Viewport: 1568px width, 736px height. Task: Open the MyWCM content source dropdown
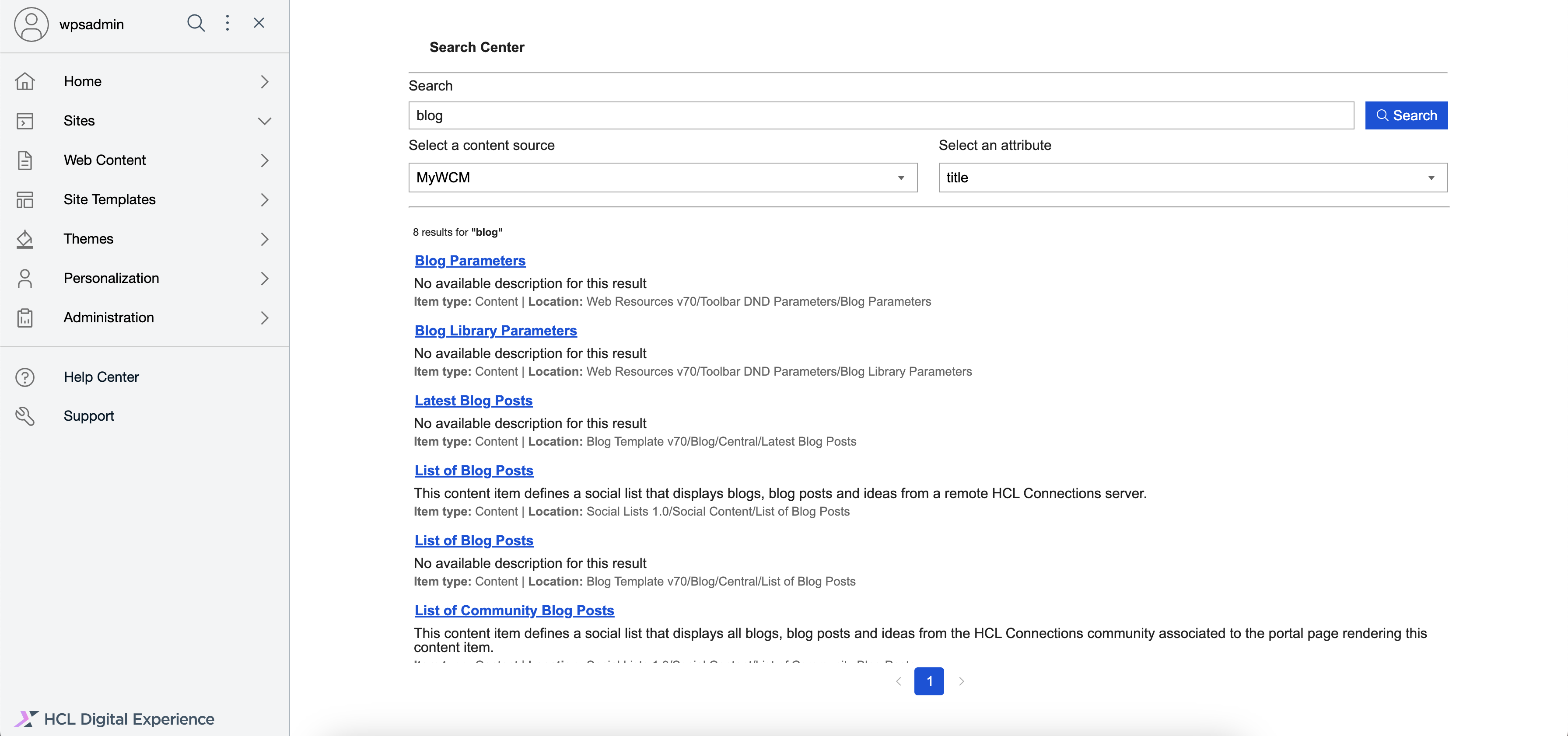pos(662,178)
